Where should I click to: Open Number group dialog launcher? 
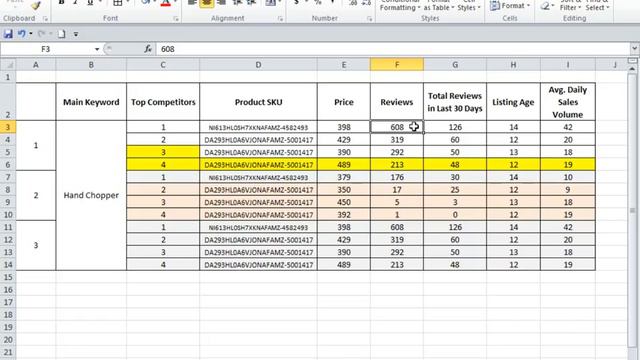click(x=369, y=19)
